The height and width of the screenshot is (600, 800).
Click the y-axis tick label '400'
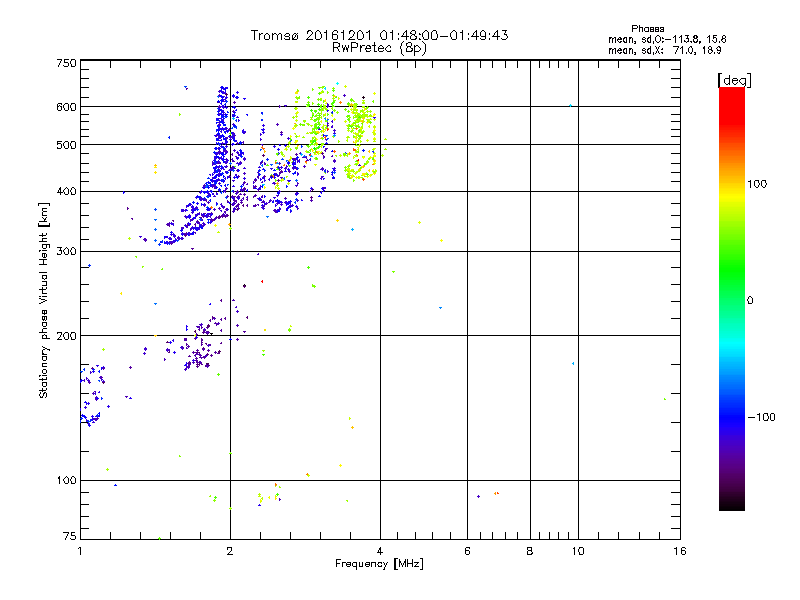pos(66,192)
